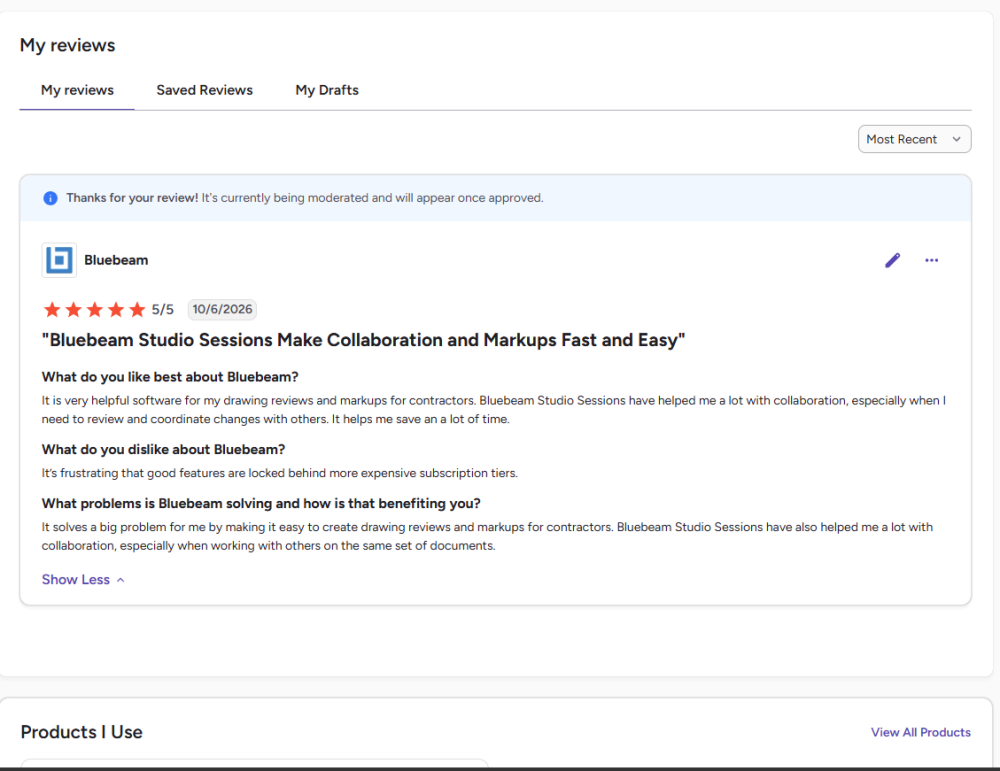Image resolution: width=1000 pixels, height=771 pixels.
Task: Click "What do you like best about Bluebeam?" heading
Action: 170,377
